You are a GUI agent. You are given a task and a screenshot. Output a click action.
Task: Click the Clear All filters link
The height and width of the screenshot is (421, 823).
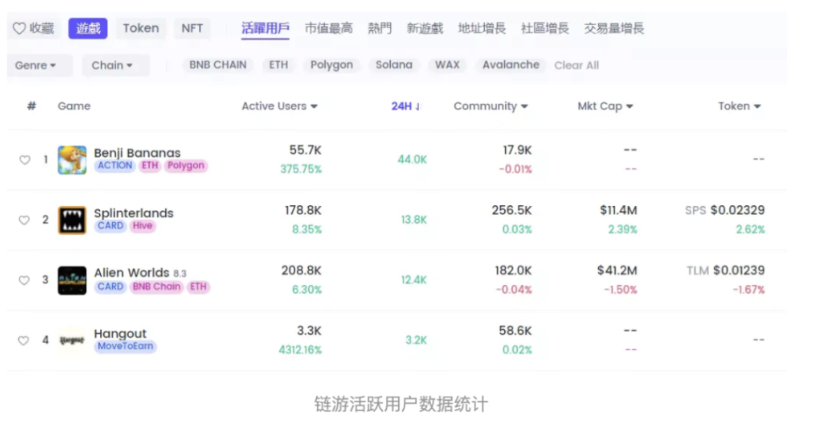576,66
